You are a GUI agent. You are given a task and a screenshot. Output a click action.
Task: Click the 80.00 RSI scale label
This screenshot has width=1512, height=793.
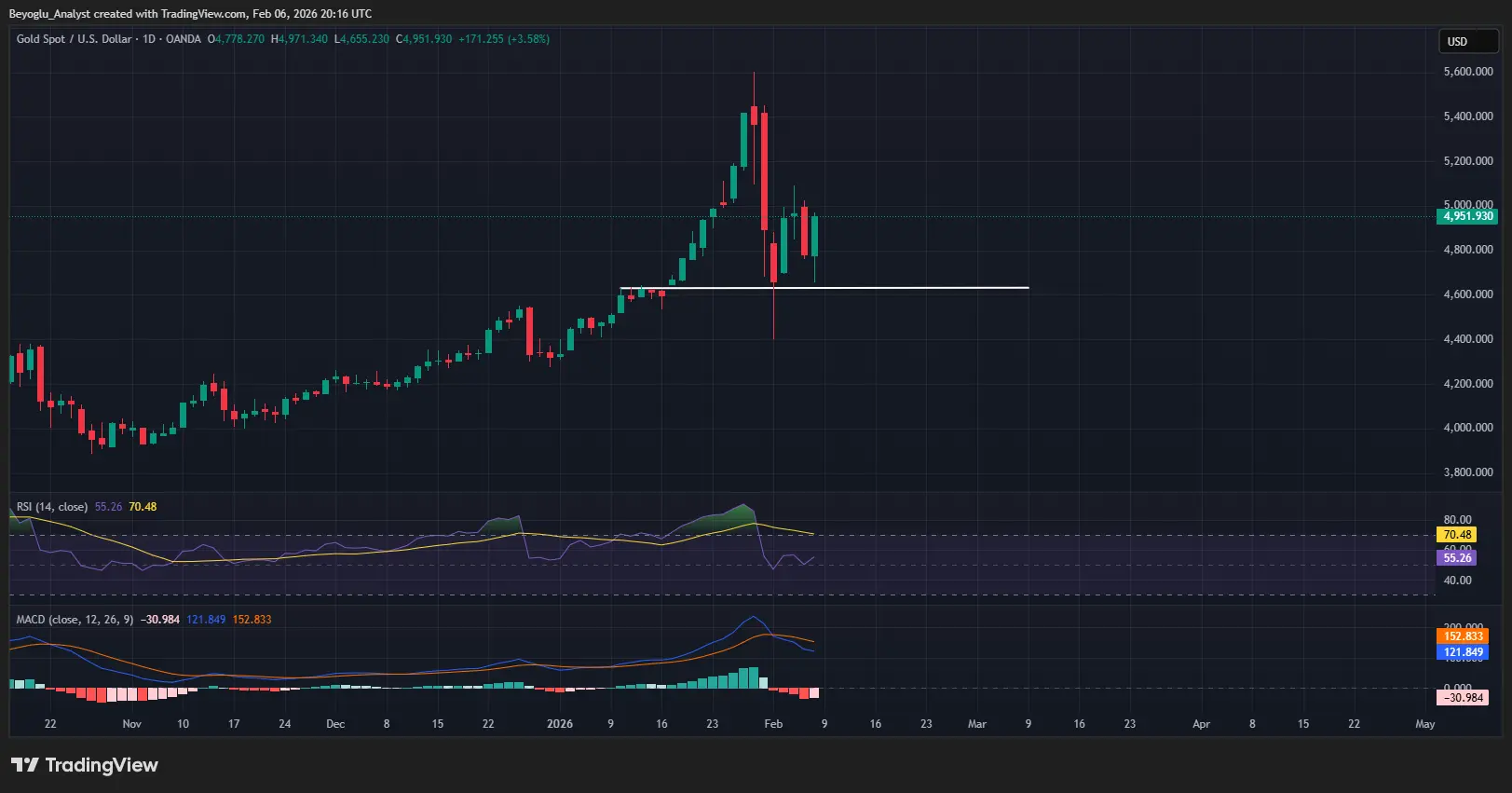(x=1458, y=520)
